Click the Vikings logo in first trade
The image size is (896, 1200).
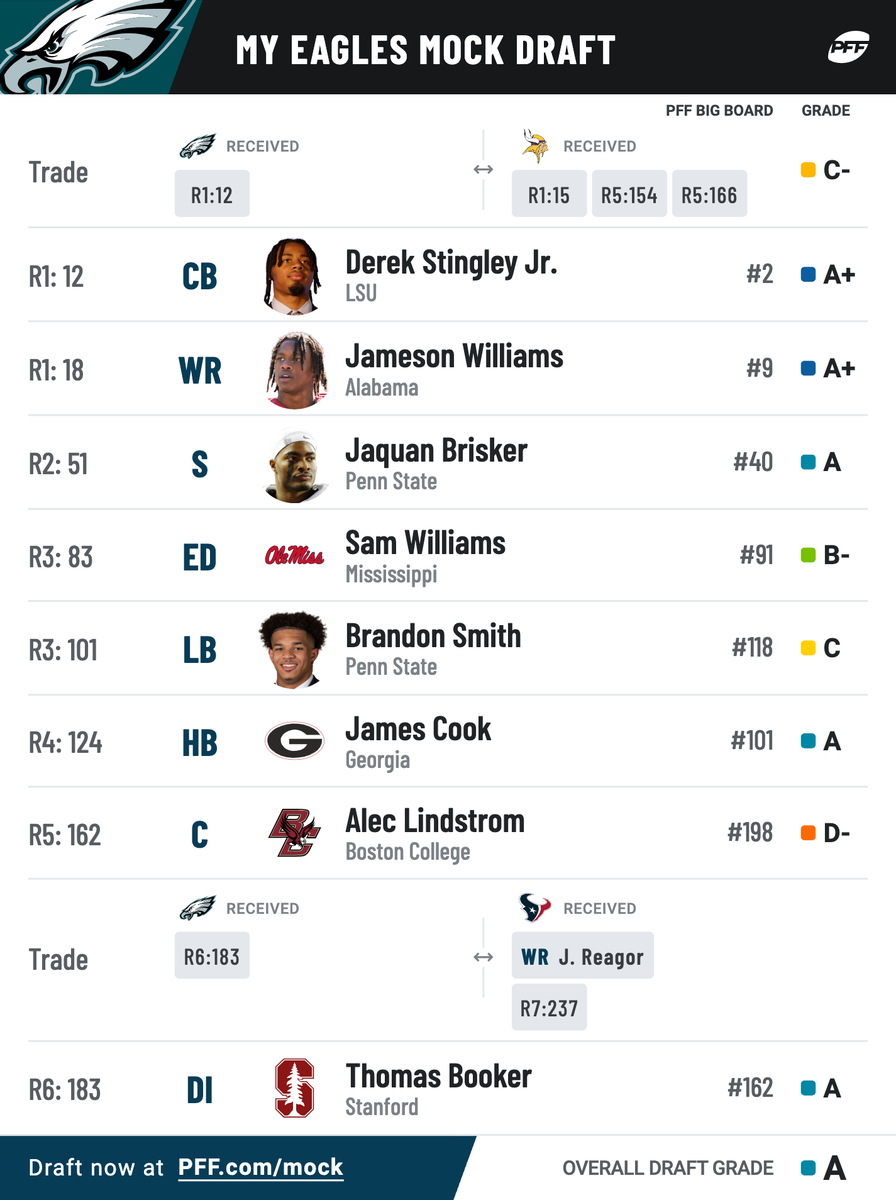[535, 146]
